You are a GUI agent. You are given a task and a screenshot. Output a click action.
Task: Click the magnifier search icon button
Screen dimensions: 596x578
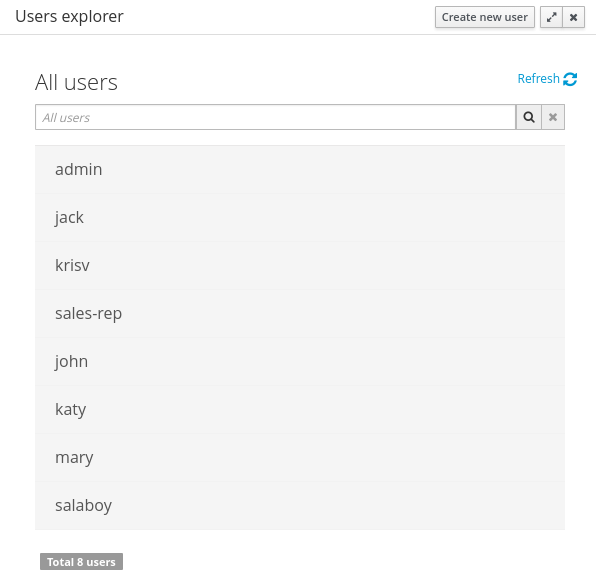[x=528, y=117]
